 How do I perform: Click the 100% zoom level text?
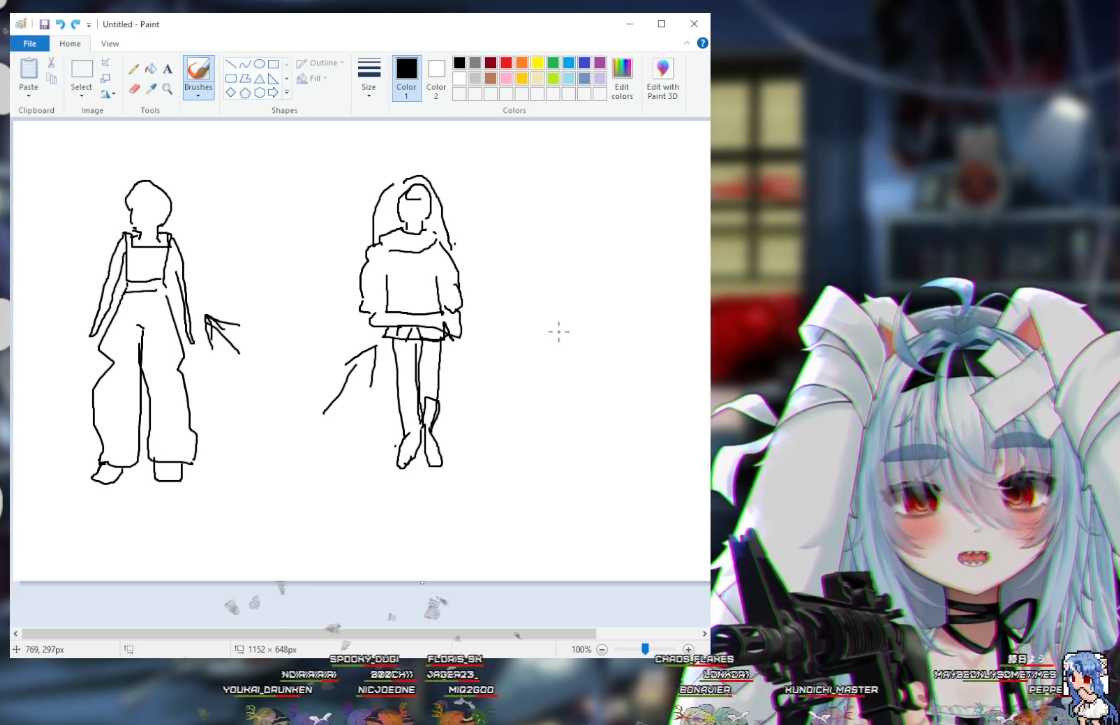coord(581,649)
